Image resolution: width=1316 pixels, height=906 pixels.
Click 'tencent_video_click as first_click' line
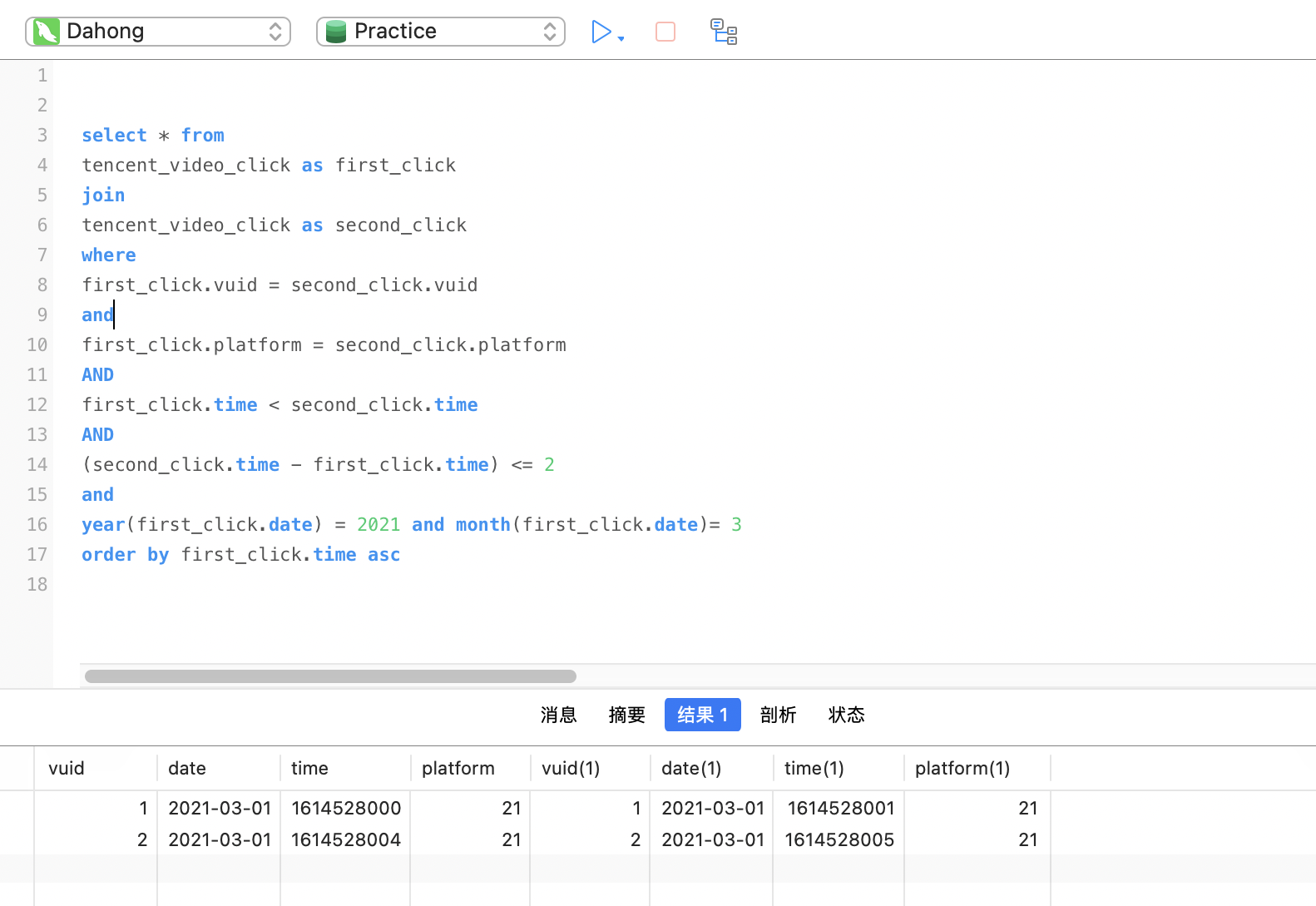269,165
